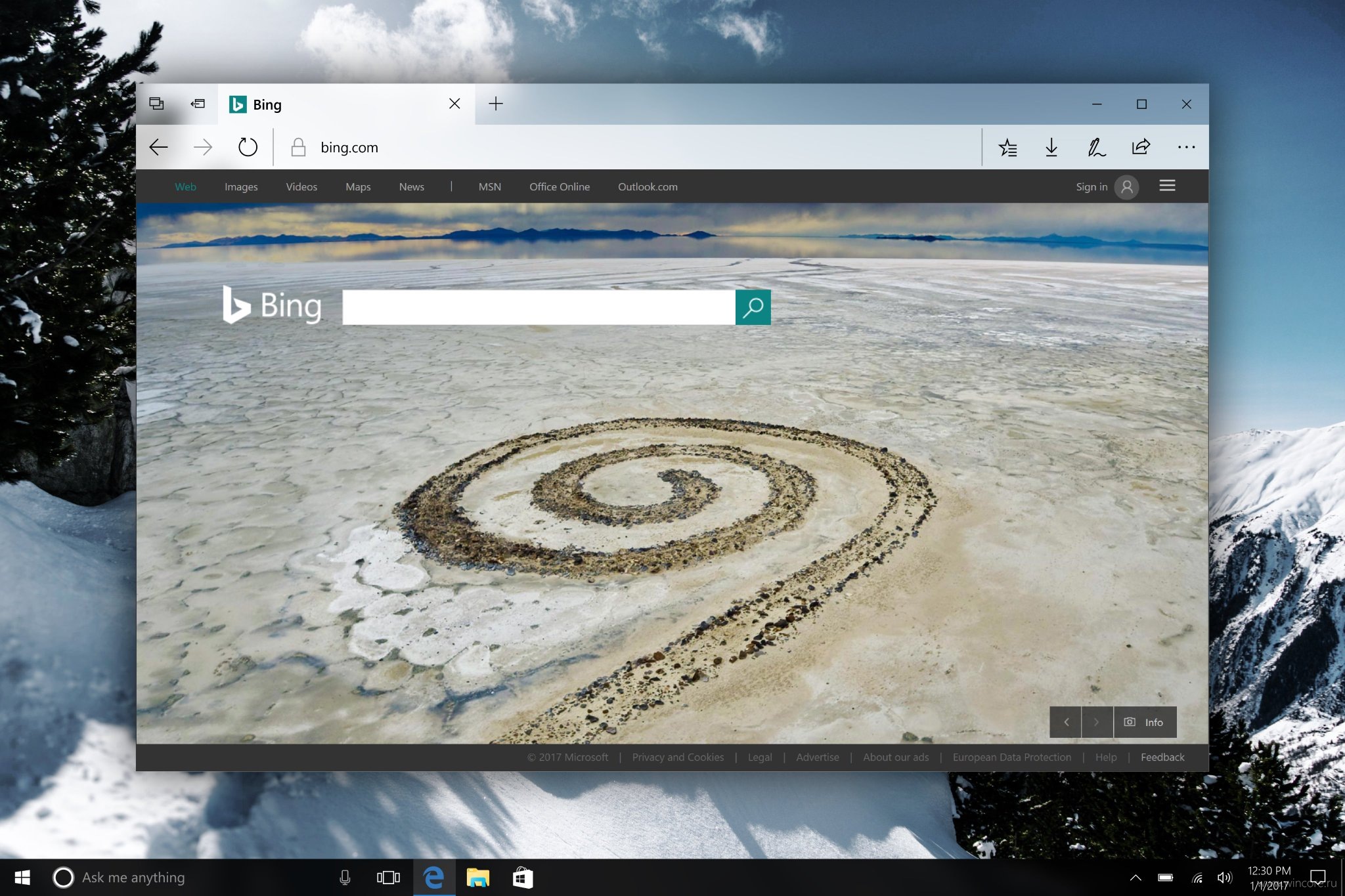The image size is (1345, 896).
Task: Click the © 2017 Microsoft text
Action: click(567, 757)
